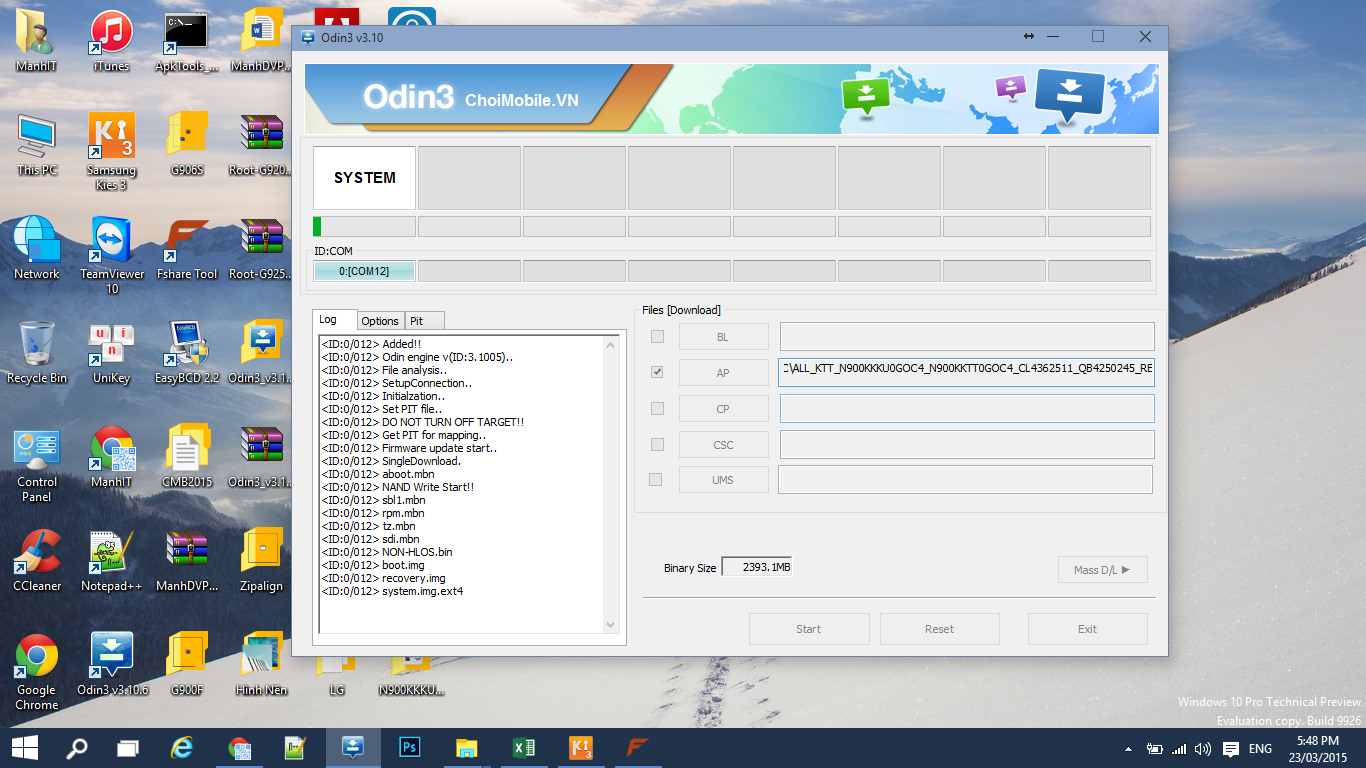Screen dimensions: 1366x768
Task: Open File Explorer from the taskbar
Action: pyautogui.click(x=467, y=747)
